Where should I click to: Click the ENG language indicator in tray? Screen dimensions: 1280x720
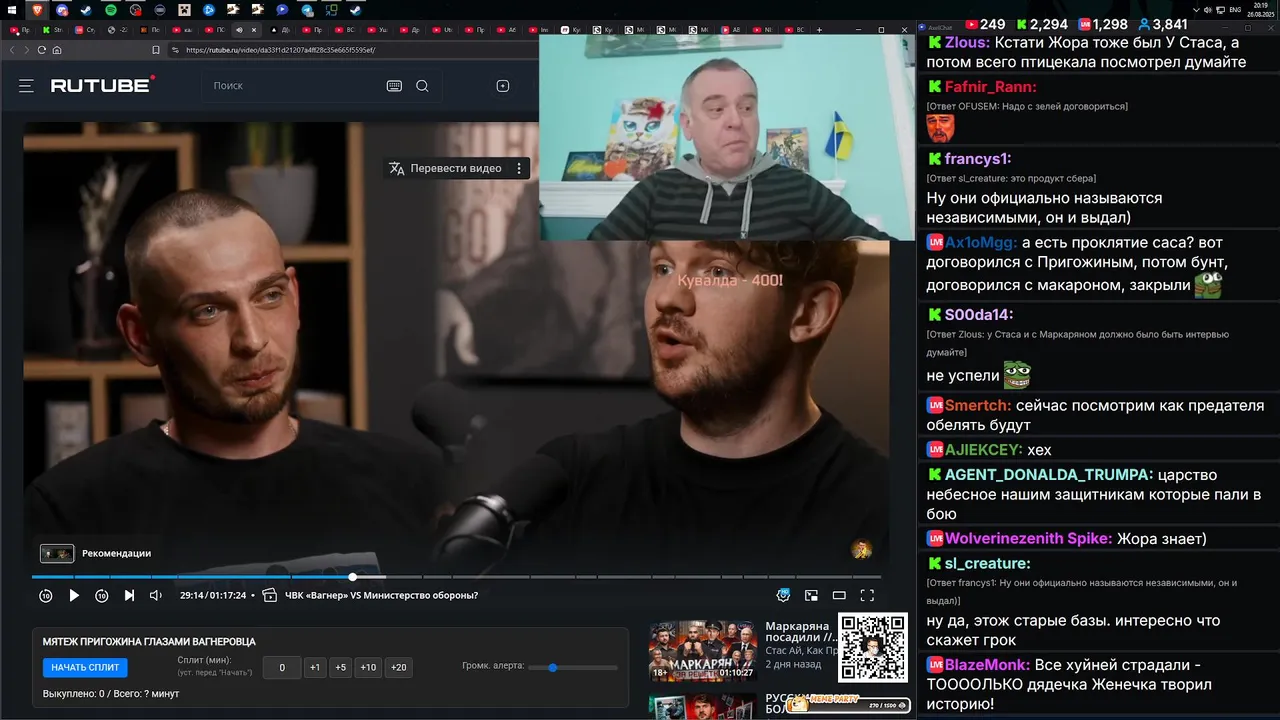coord(1235,10)
